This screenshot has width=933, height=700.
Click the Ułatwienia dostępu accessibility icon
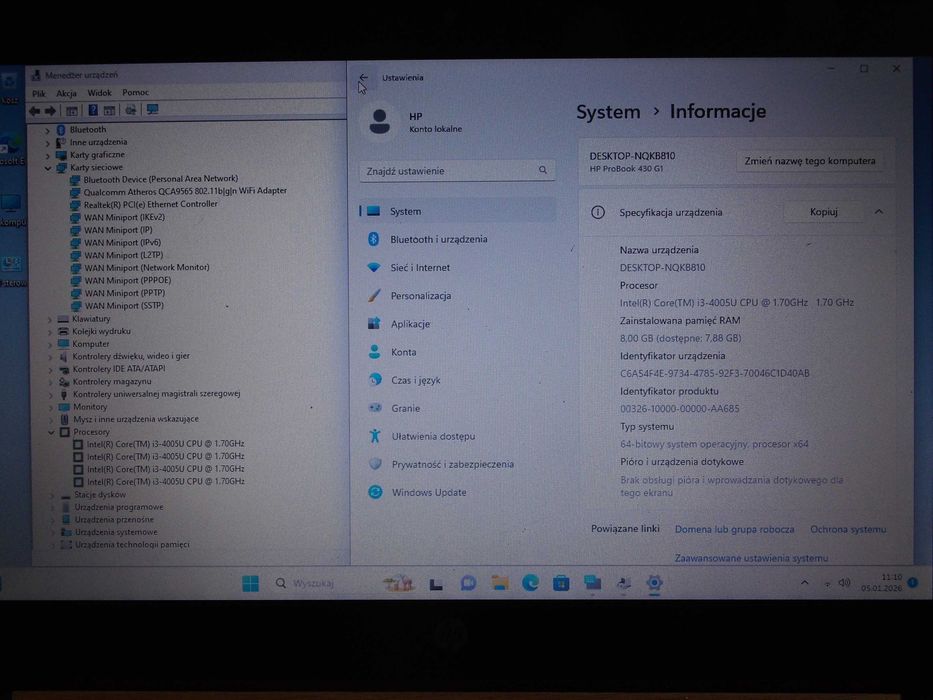click(x=375, y=436)
